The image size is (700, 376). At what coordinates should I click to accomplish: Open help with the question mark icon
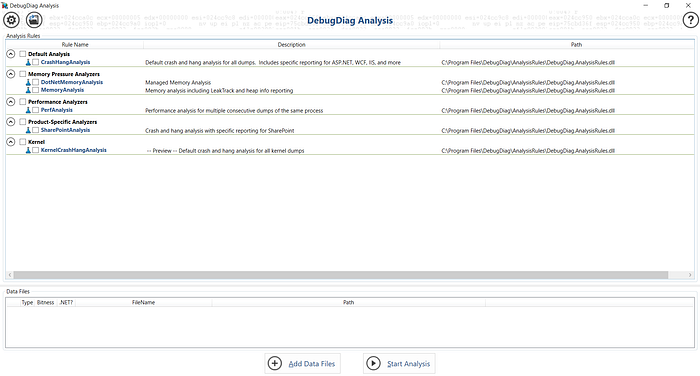690,20
